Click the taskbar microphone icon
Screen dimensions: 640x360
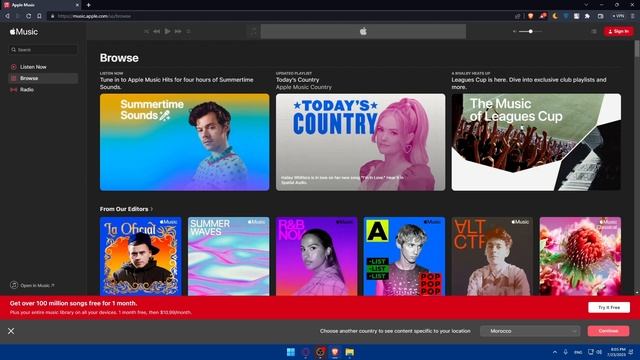pos(566,352)
